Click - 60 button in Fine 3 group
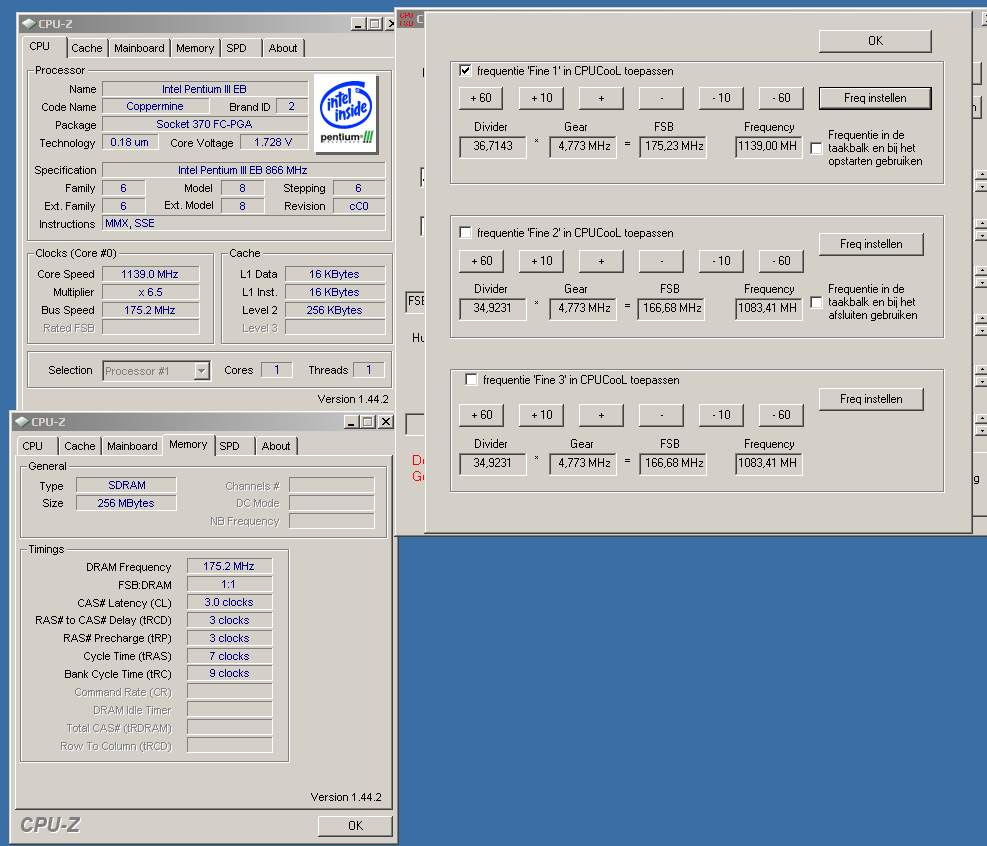 click(781, 415)
